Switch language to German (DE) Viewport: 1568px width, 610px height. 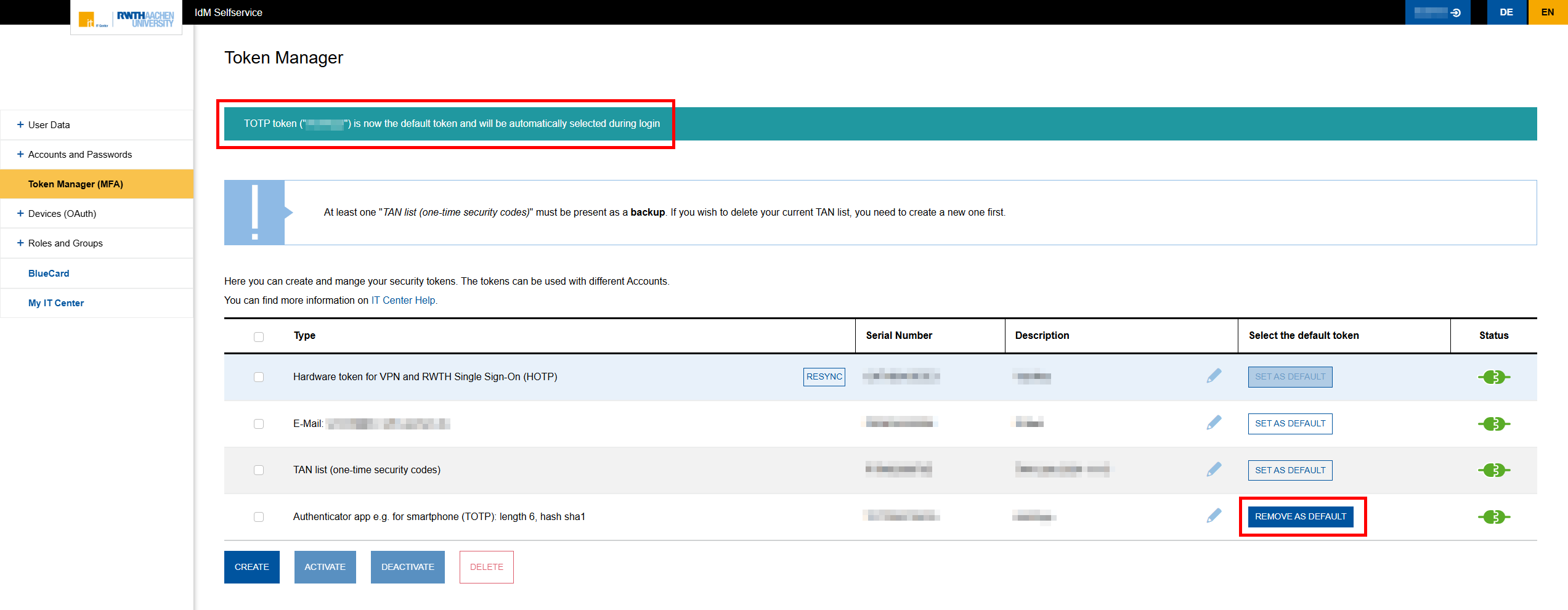pos(1506,12)
